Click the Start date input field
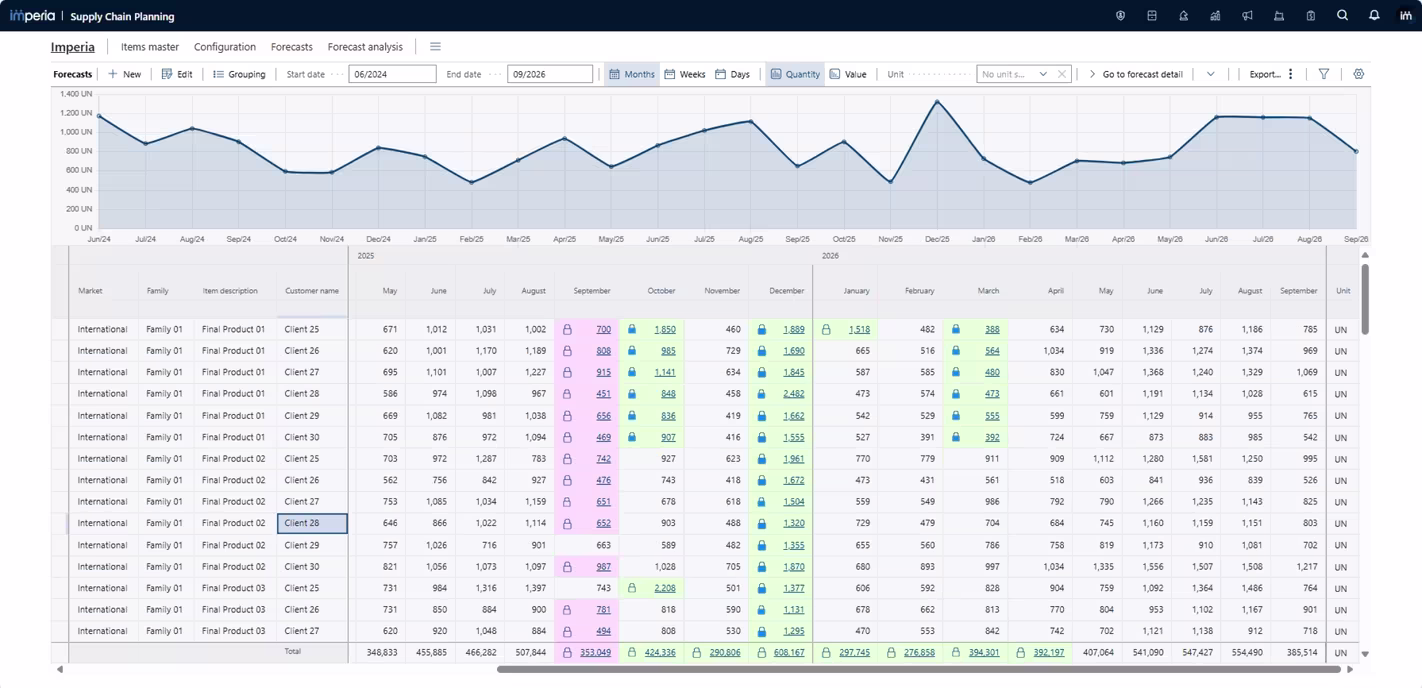Viewport: 1422px width, 688px height. 392,74
